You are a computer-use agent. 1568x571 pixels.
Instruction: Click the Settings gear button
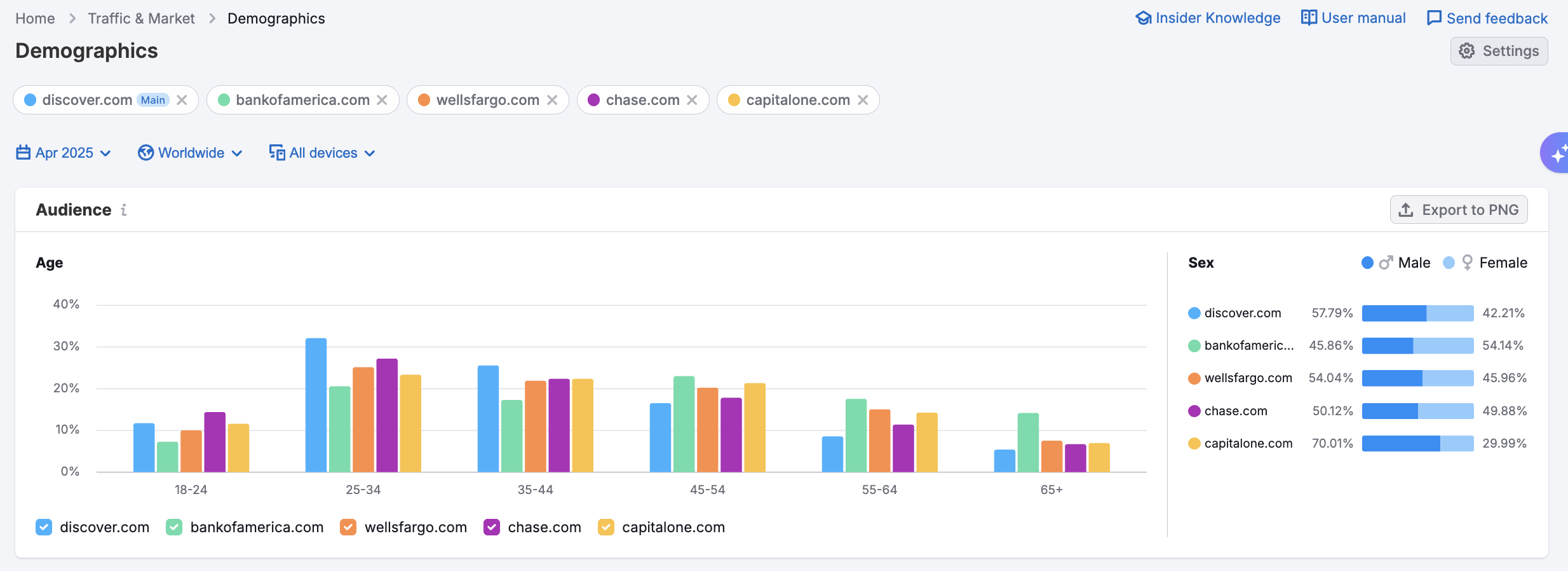pyautogui.click(x=1499, y=51)
